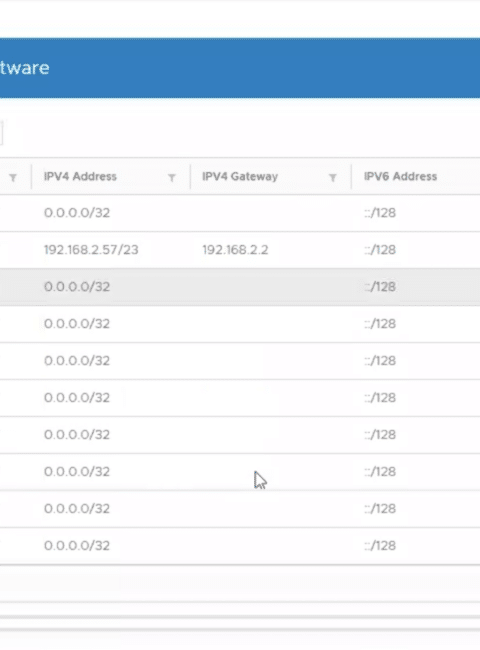Open the IPV4 Gateway column filter icon

(x=332, y=178)
